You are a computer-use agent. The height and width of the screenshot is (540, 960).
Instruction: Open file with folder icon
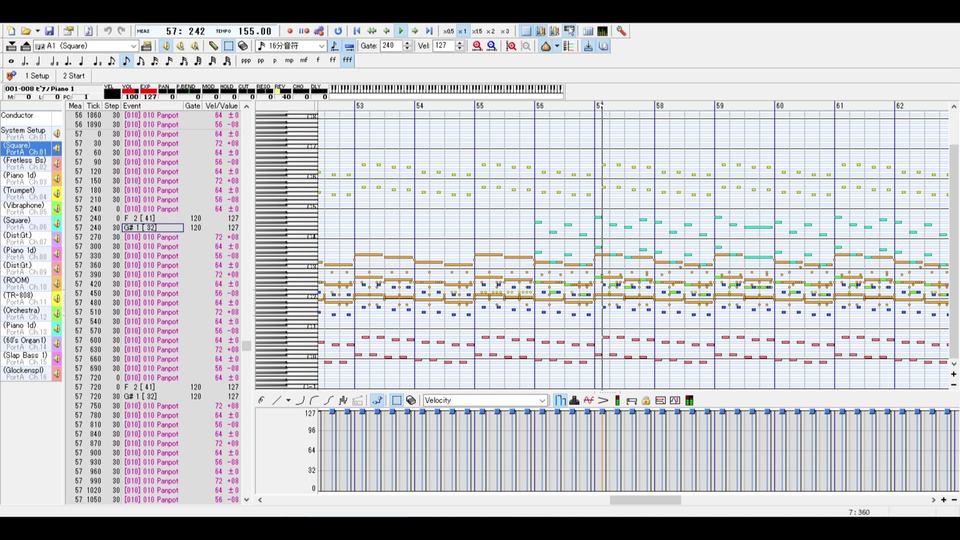click(x=26, y=31)
